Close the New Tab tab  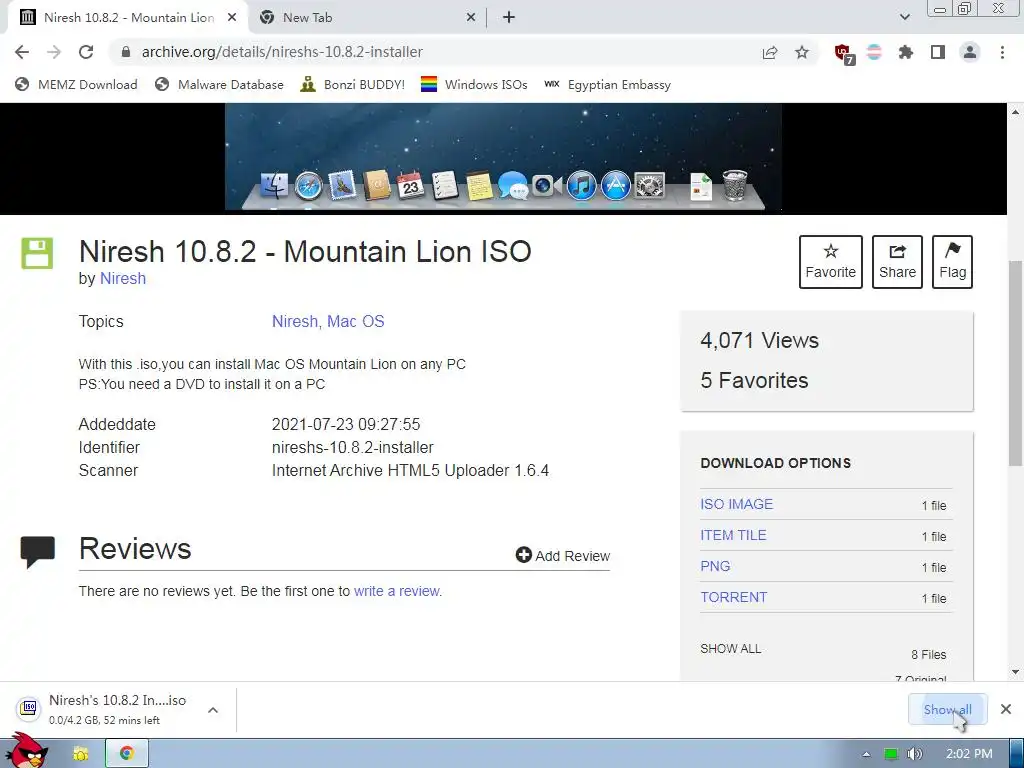(x=471, y=18)
